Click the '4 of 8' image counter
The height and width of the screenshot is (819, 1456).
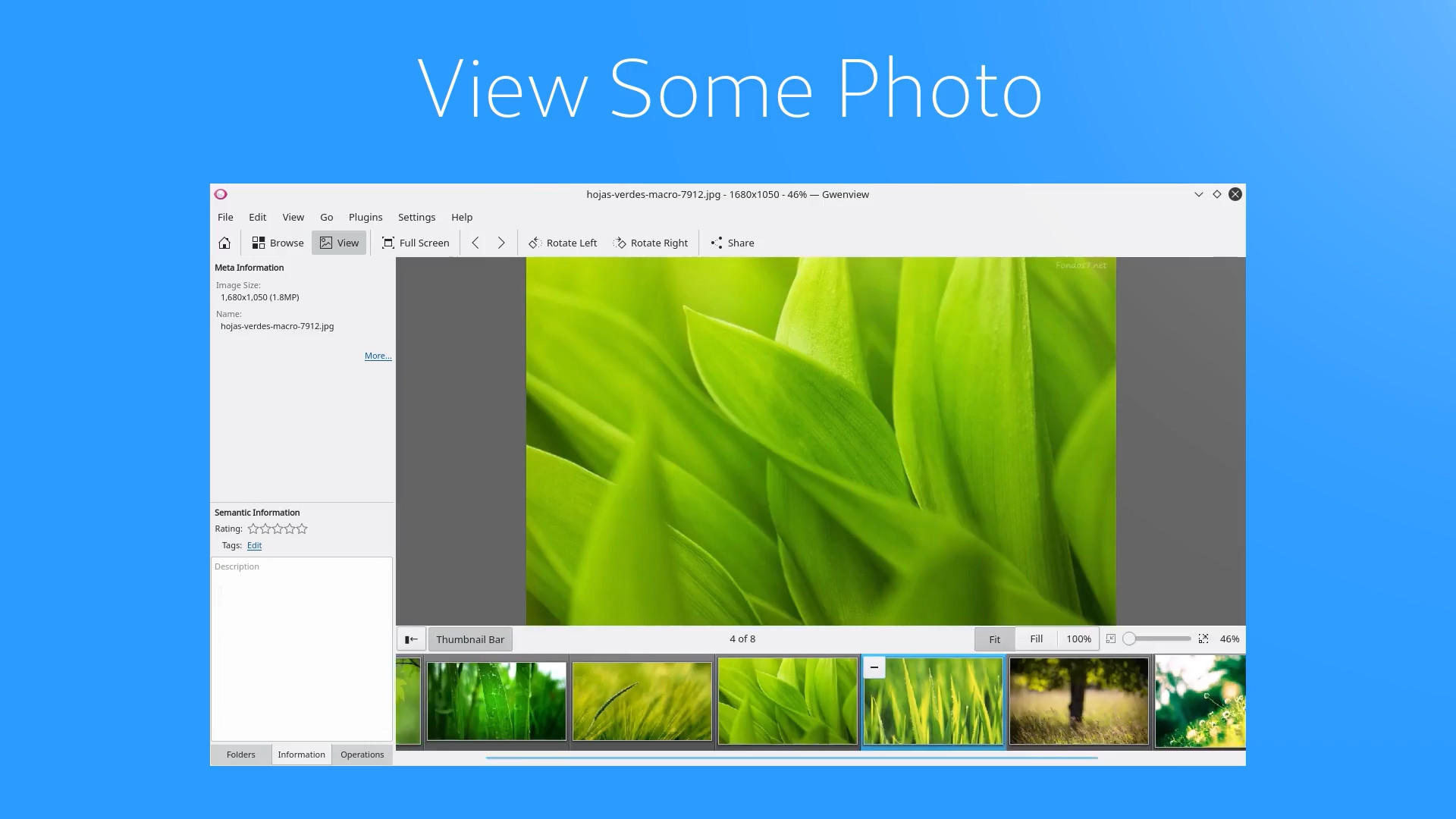click(x=742, y=639)
